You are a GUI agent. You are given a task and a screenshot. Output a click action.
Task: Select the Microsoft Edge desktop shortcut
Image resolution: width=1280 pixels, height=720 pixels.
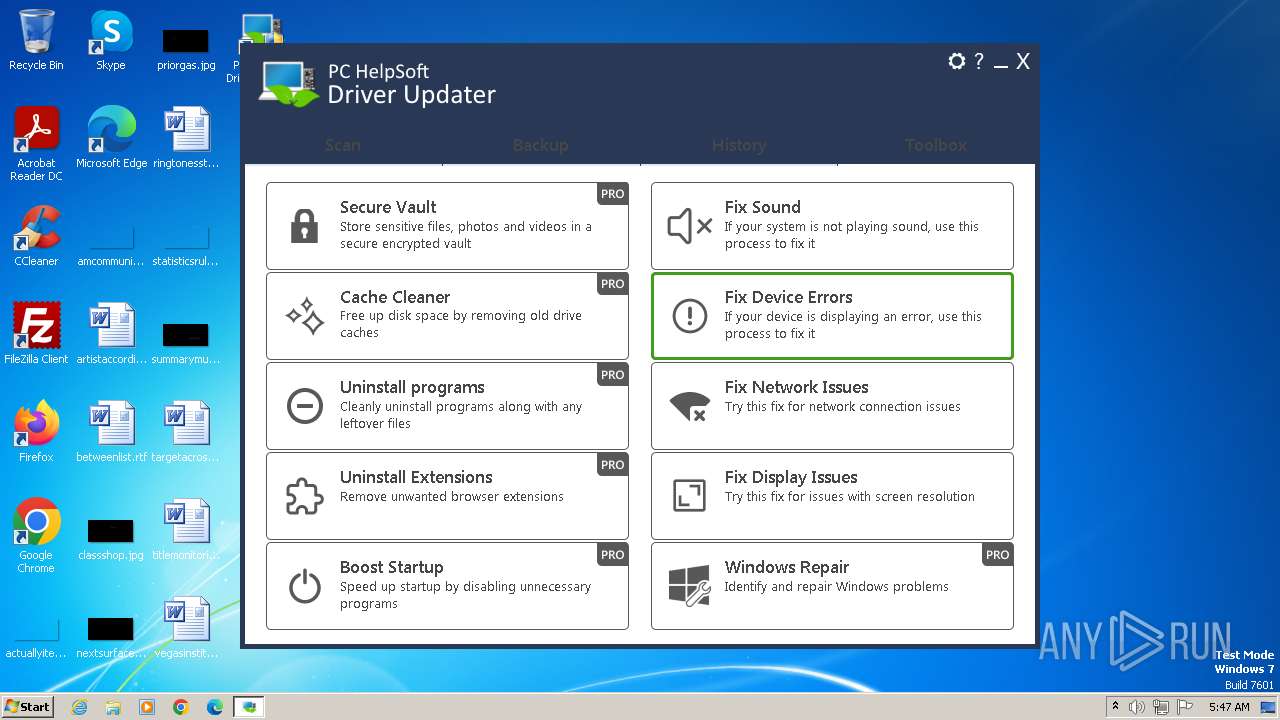111,138
